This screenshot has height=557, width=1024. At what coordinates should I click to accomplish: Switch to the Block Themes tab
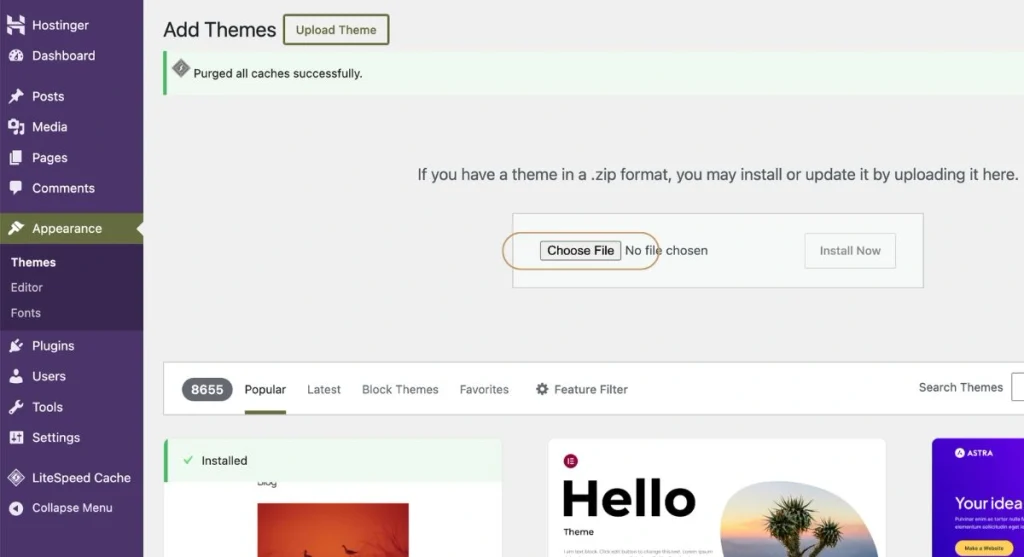point(400,389)
